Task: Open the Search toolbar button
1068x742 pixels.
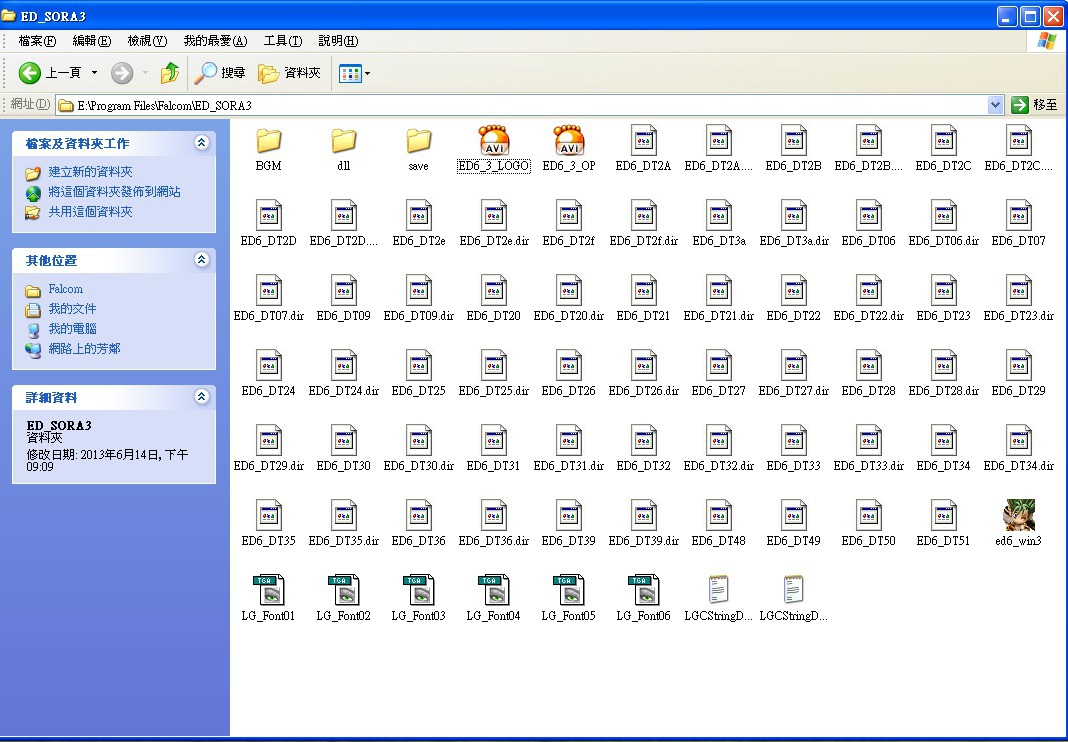Action: coord(220,73)
